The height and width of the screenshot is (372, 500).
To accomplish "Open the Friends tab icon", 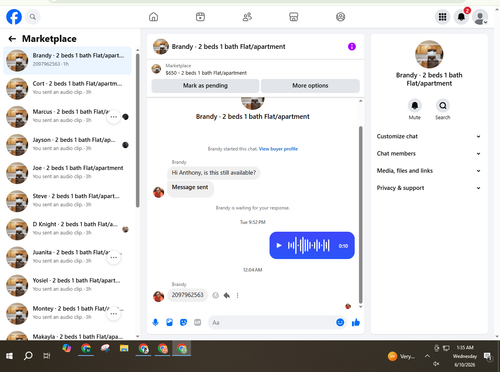I will 247,17.
